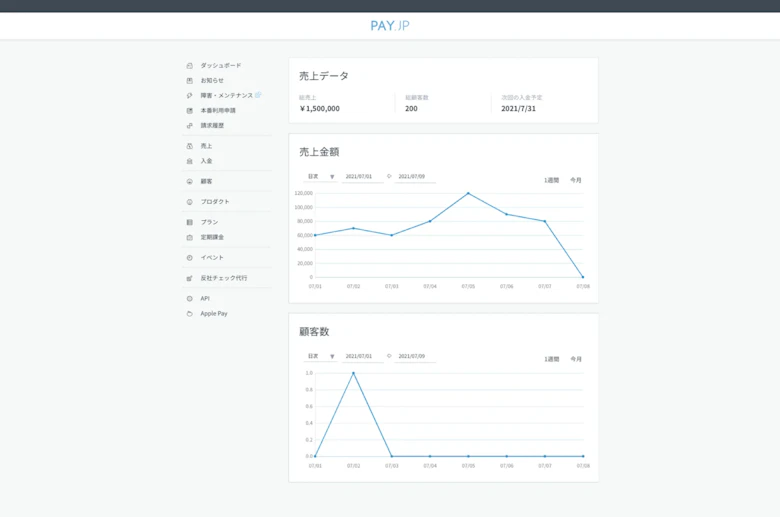Open the API icon in the sidebar
This screenshot has height=517, width=780.
coord(190,299)
